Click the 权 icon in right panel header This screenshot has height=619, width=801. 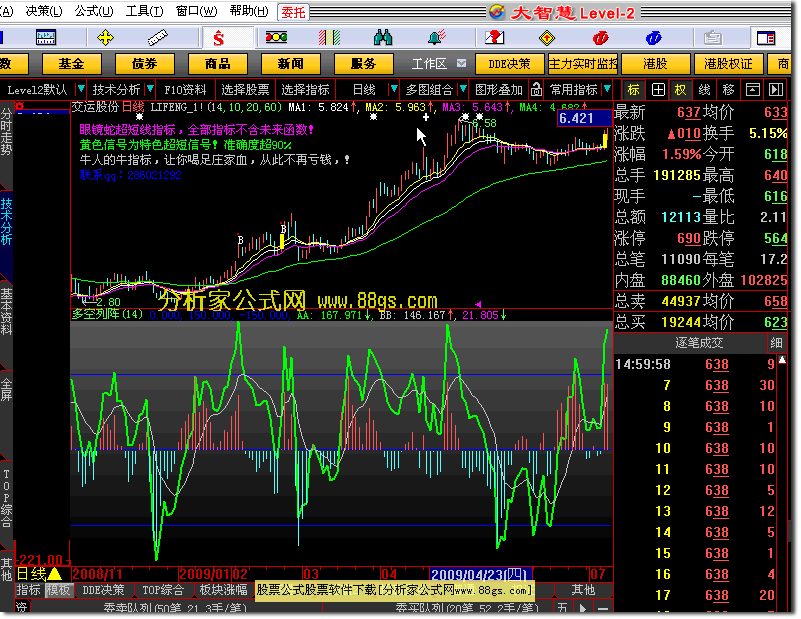tap(680, 90)
